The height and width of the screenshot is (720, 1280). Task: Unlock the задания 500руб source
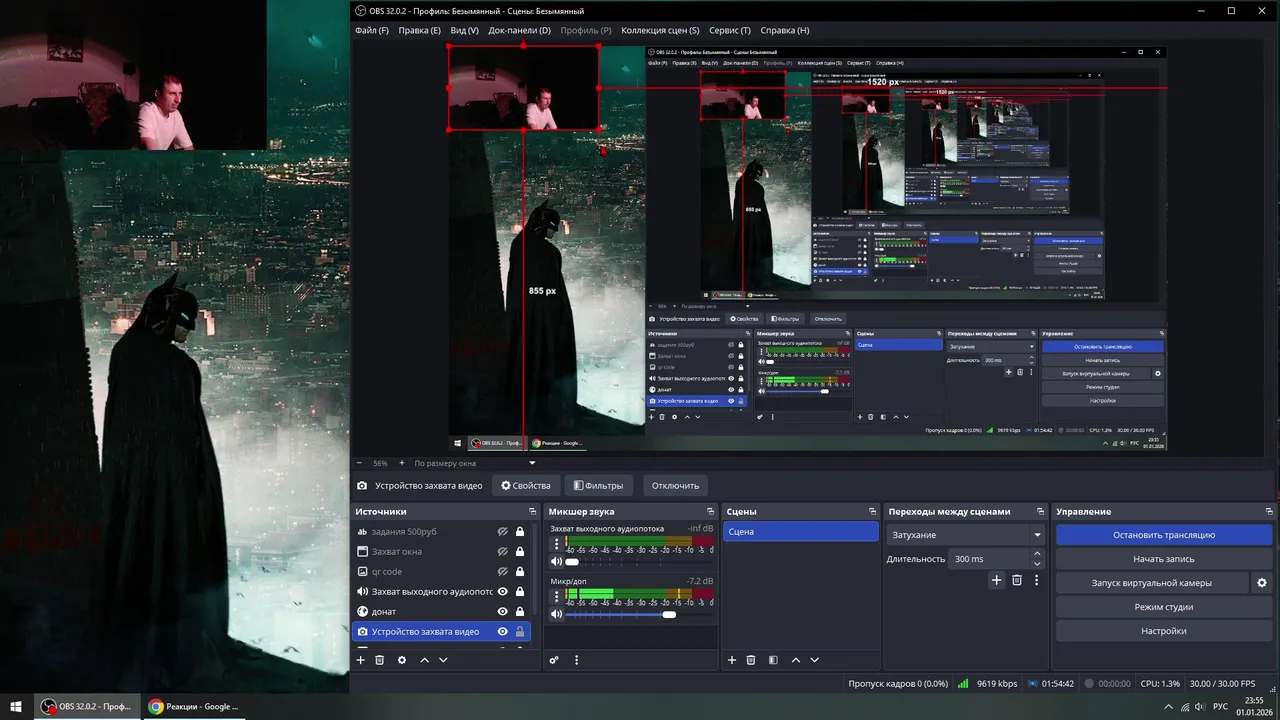[520, 532]
